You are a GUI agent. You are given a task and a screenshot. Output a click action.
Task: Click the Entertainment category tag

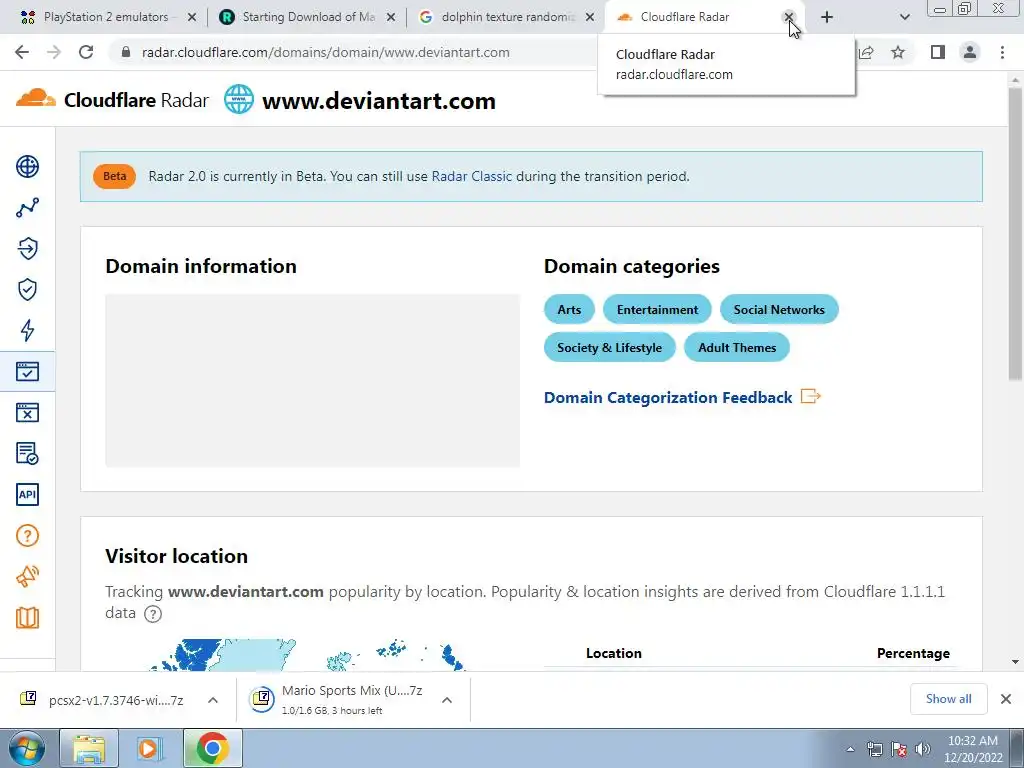pyautogui.click(x=657, y=310)
